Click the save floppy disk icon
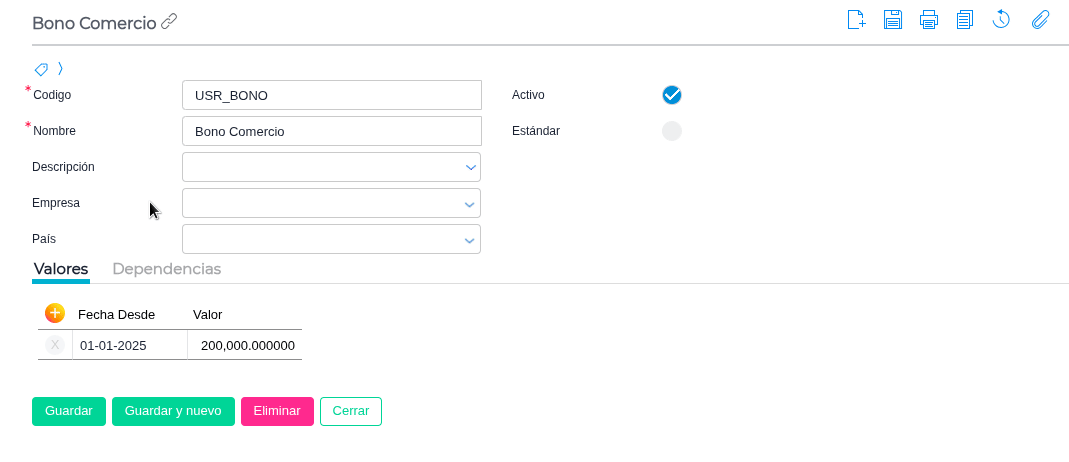1069x462 pixels. [893, 19]
